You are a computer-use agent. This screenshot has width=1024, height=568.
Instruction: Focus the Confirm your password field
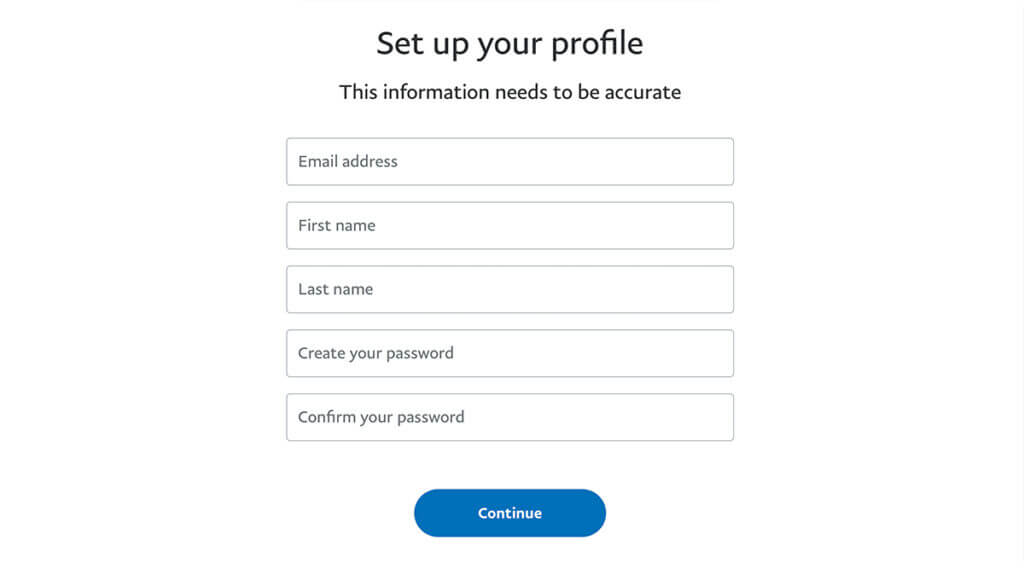509,417
